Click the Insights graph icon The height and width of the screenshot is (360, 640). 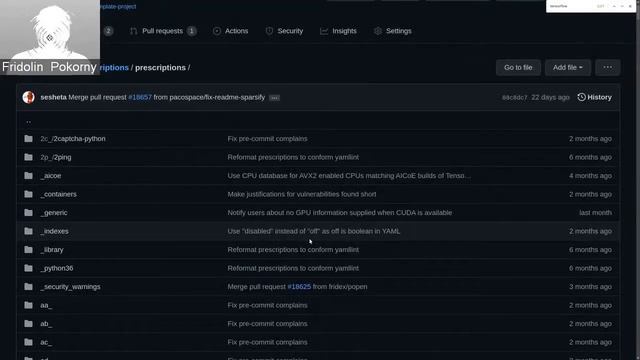coord(324,31)
